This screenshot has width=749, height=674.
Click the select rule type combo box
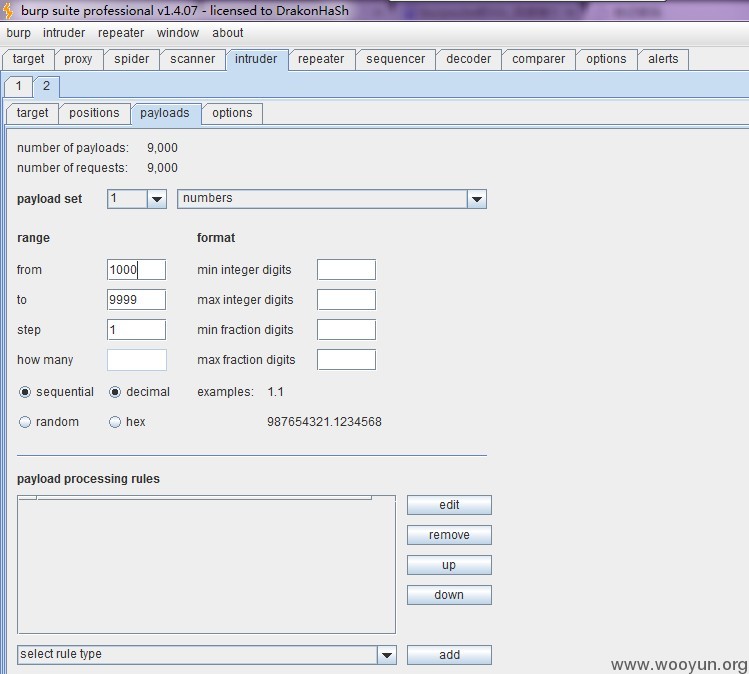point(207,655)
